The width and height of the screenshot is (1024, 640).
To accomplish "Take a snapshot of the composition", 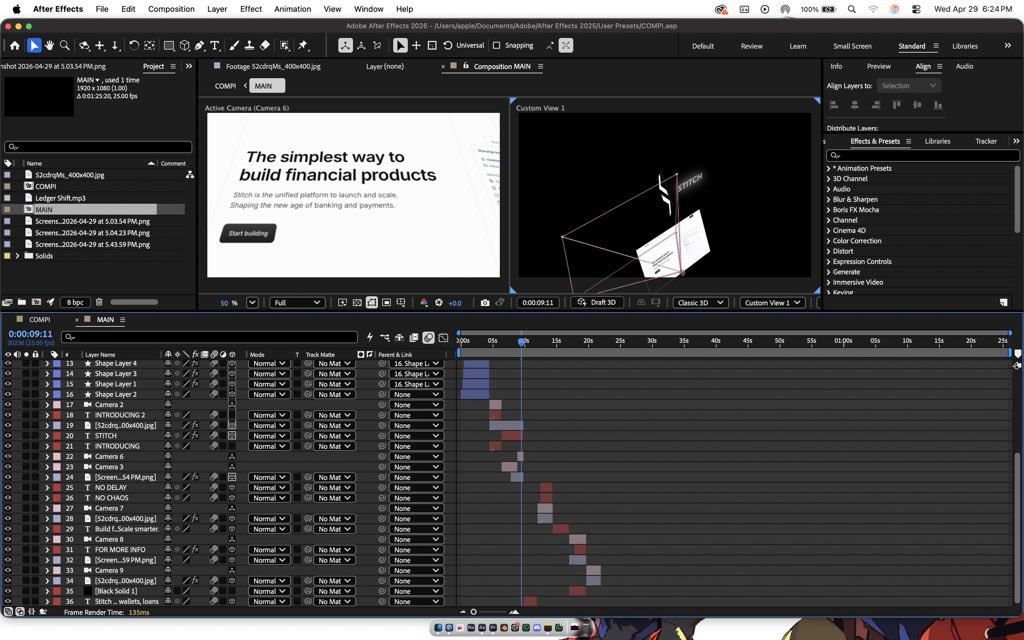I will [x=485, y=302].
